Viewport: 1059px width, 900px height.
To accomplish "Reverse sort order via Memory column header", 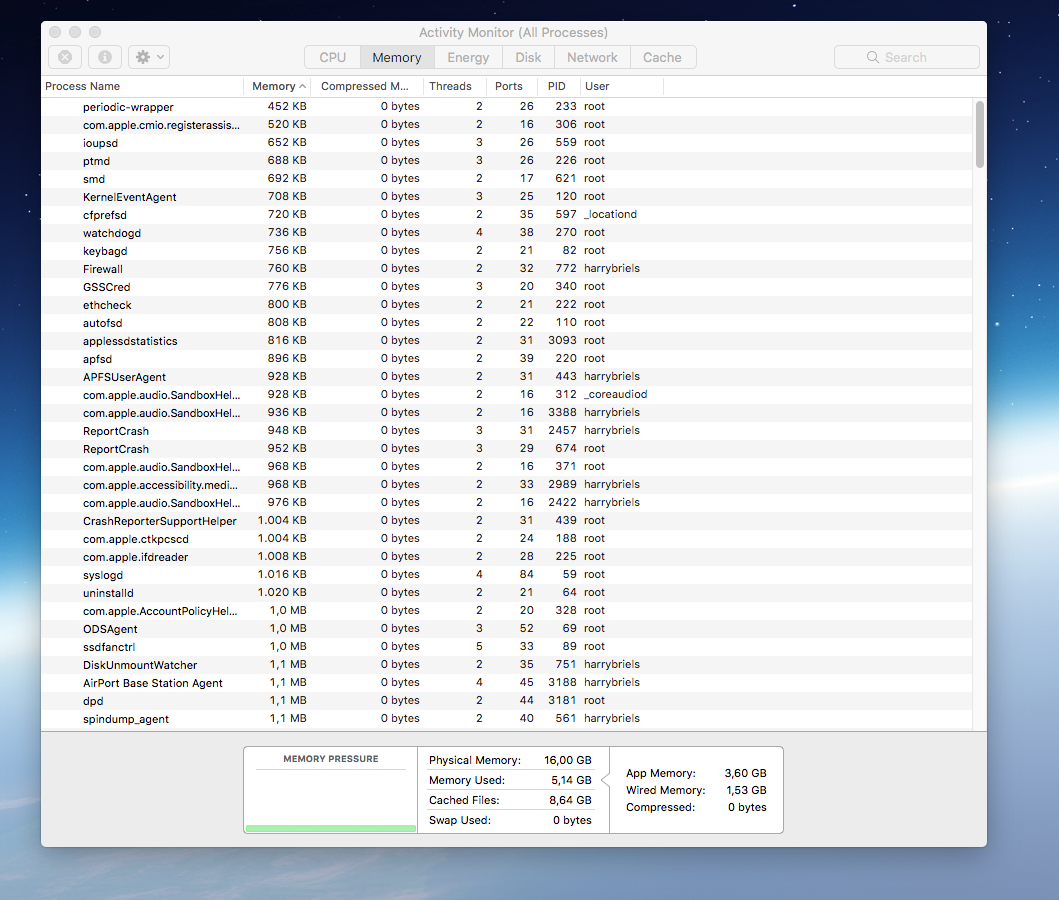I will coord(278,86).
